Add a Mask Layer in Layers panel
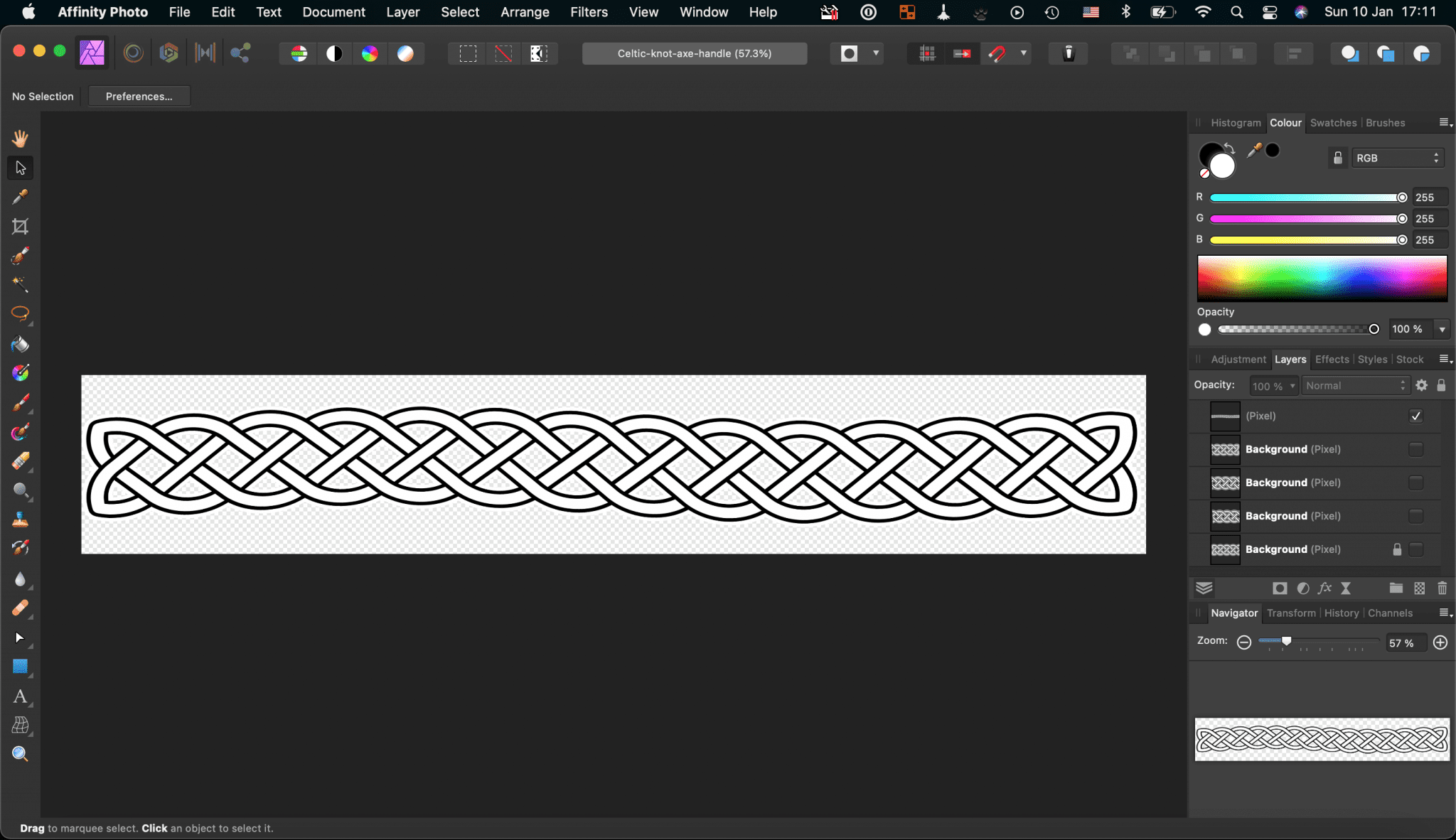The height and width of the screenshot is (840, 1456). [x=1280, y=588]
